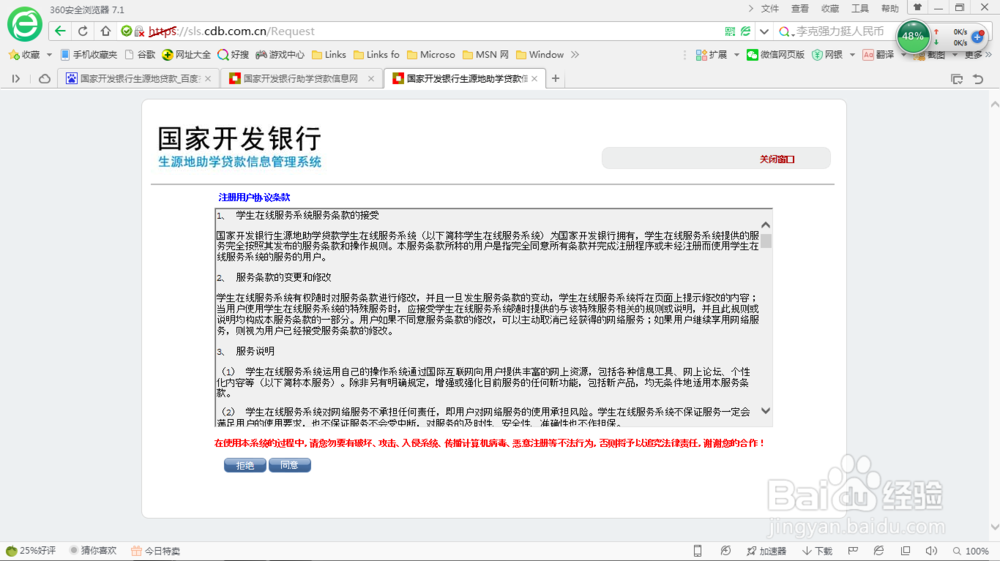Open the 谷歌 bookmark
The height and width of the screenshot is (561, 1000).
(140, 55)
